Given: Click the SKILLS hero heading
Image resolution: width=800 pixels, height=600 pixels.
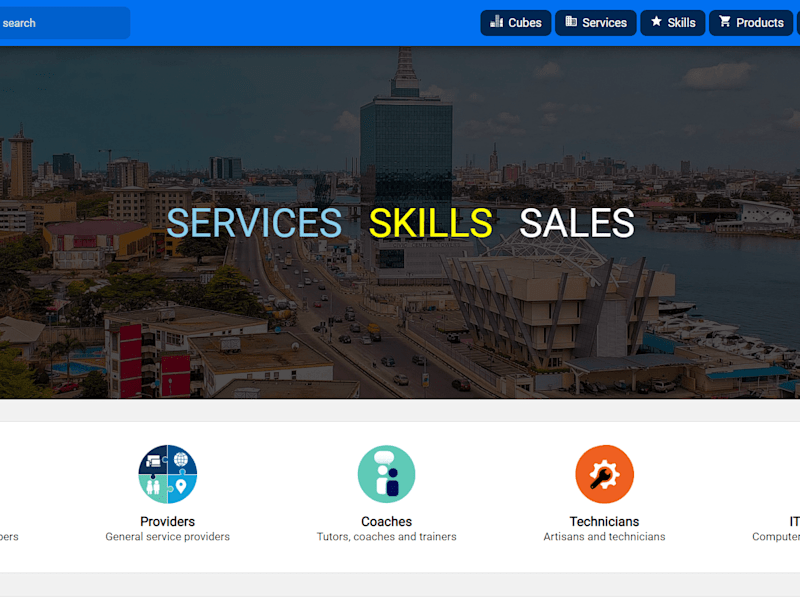Looking at the screenshot, I should (x=431, y=223).
